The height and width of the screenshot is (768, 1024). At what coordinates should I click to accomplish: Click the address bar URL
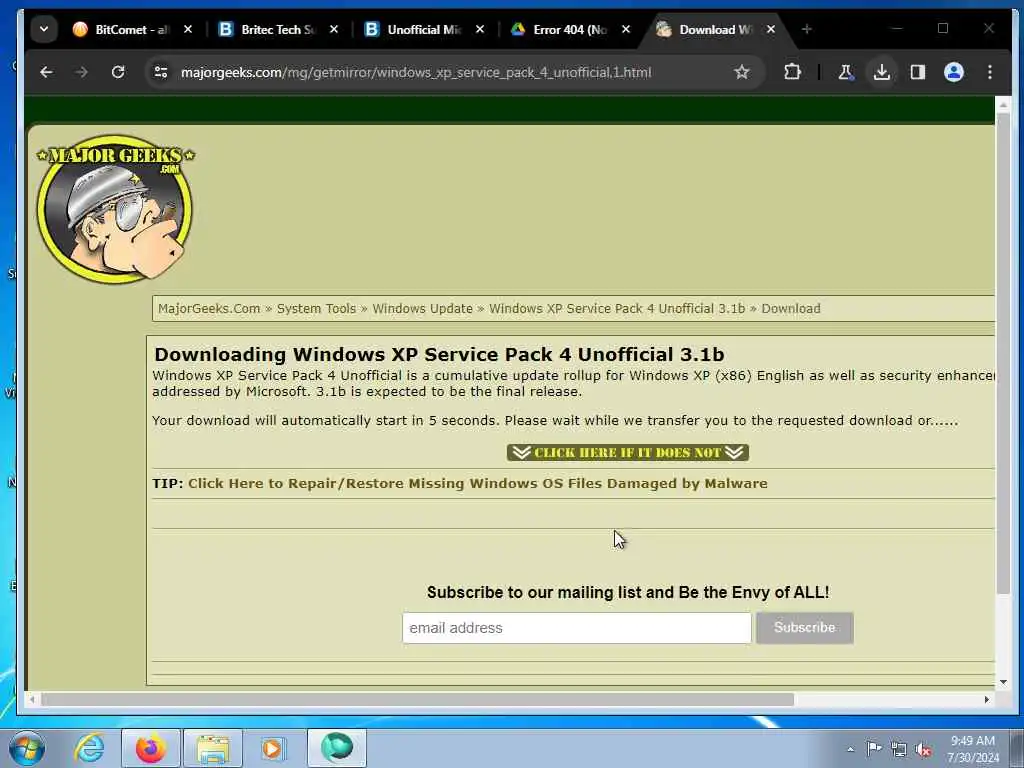tap(416, 72)
